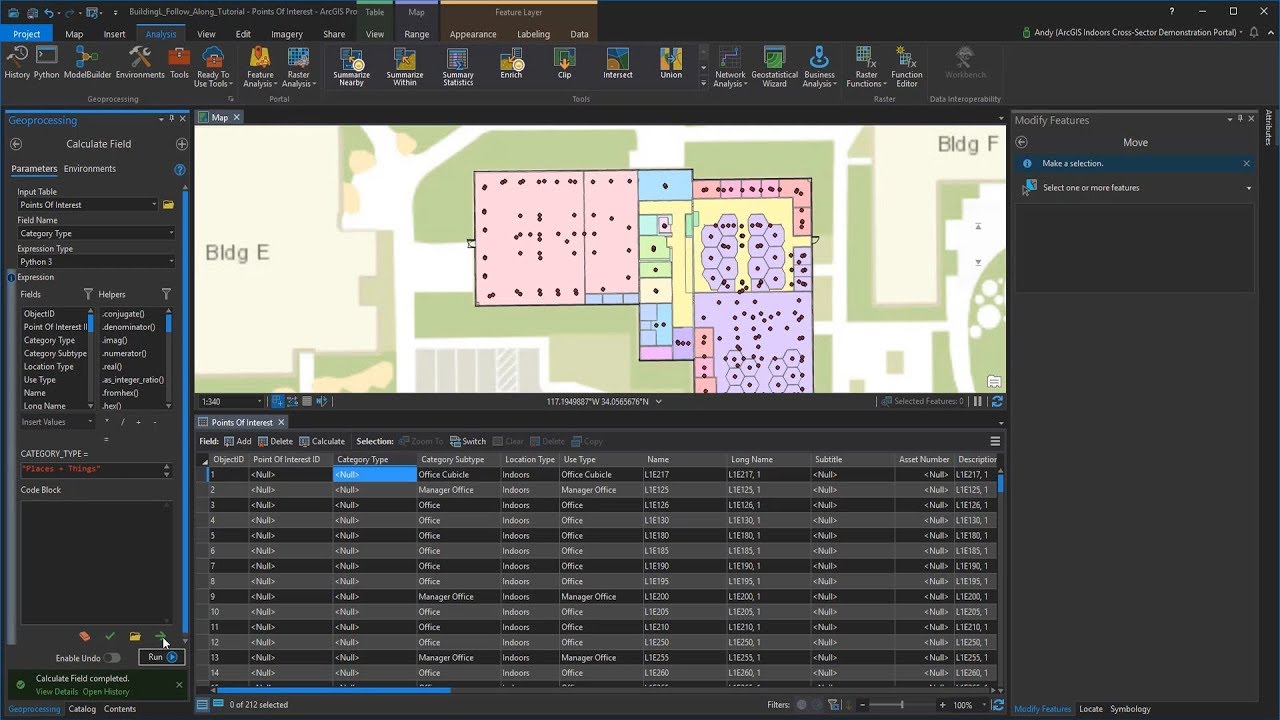This screenshot has height=720, width=1280.
Task: Open the Summary Statistics tool
Action: [458, 67]
